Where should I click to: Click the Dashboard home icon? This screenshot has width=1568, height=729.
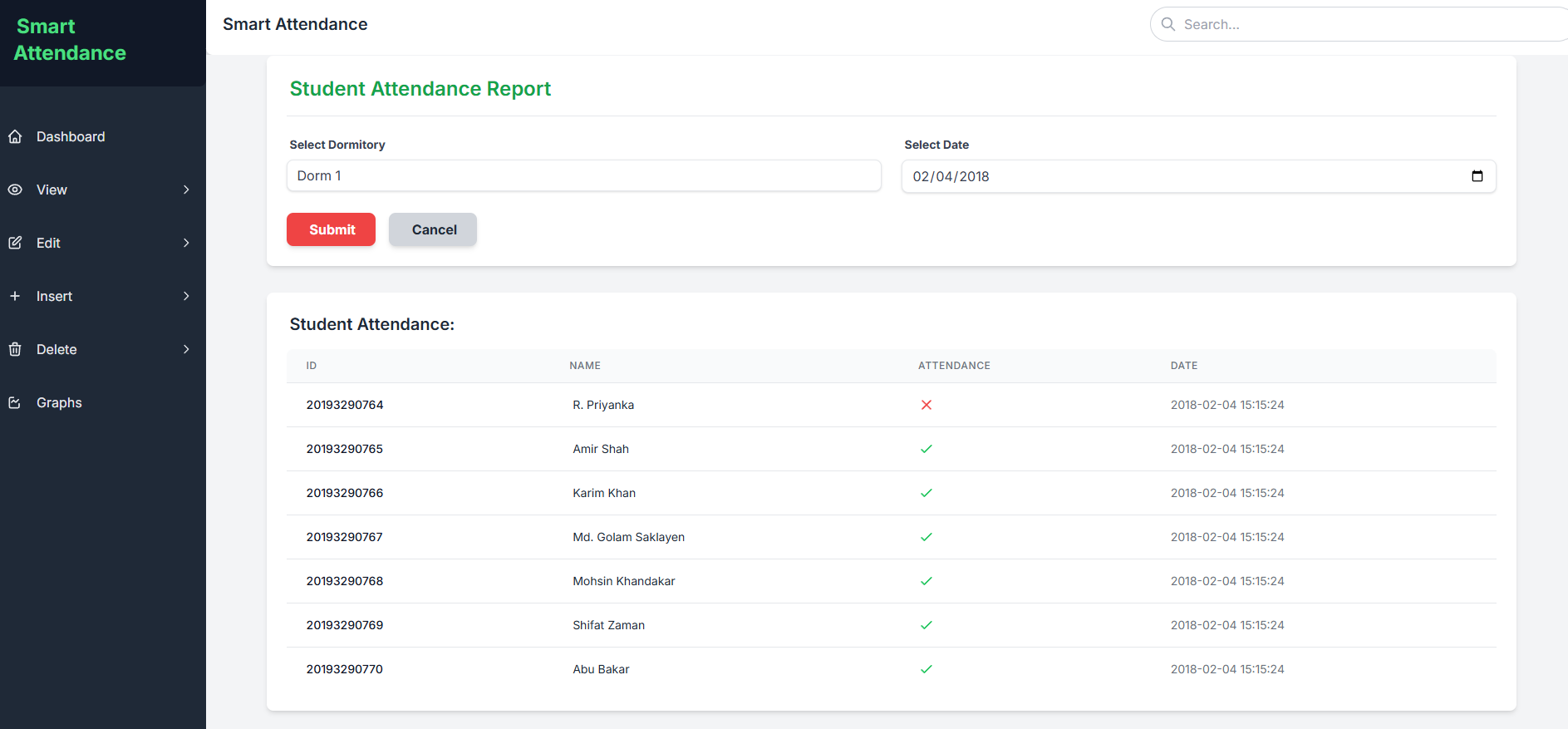15,136
